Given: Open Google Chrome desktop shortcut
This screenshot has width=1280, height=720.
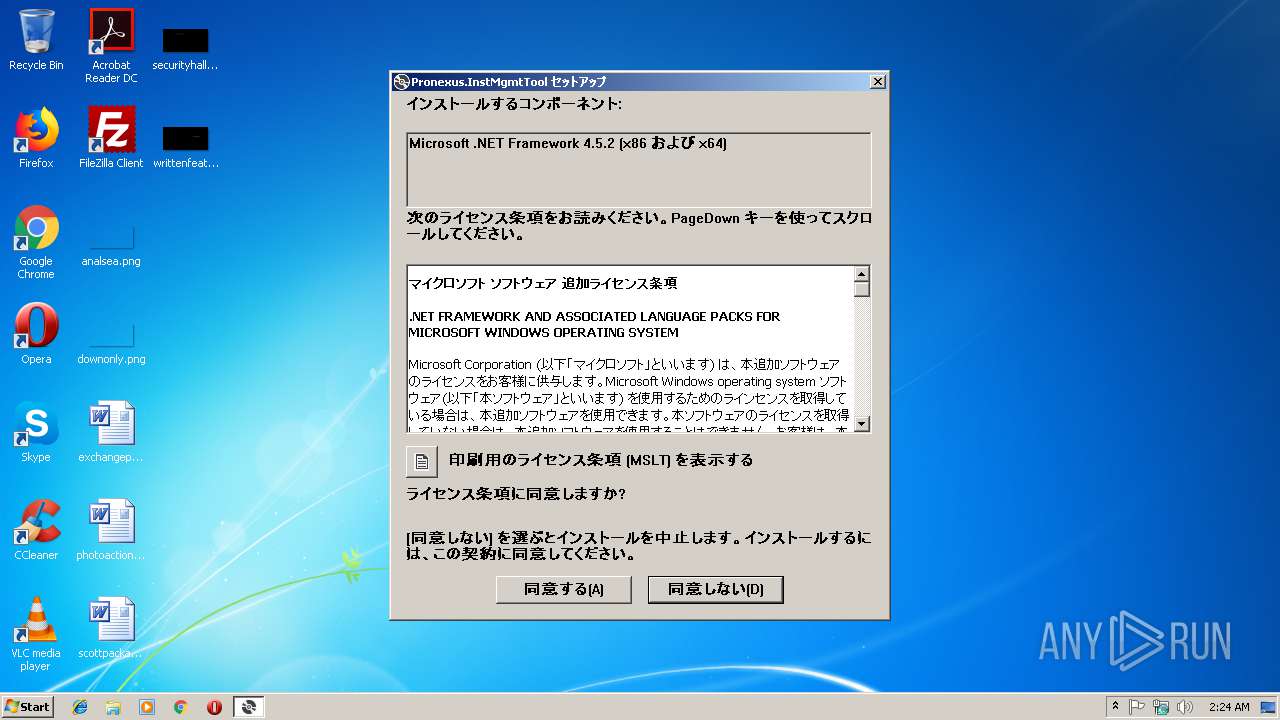Looking at the screenshot, I should (36, 243).
